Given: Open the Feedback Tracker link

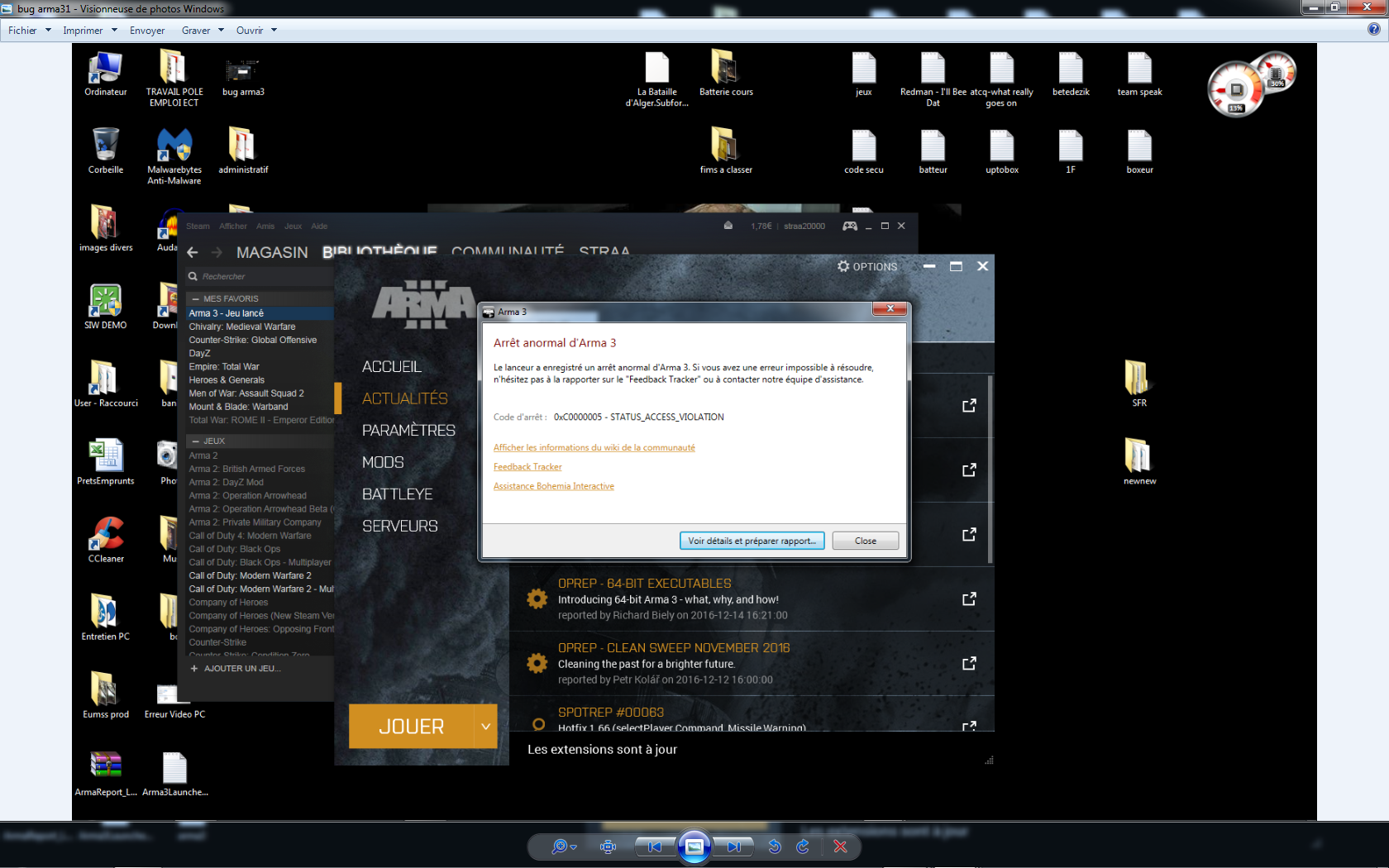Looking at the screenshot, I should coord(527,467).
